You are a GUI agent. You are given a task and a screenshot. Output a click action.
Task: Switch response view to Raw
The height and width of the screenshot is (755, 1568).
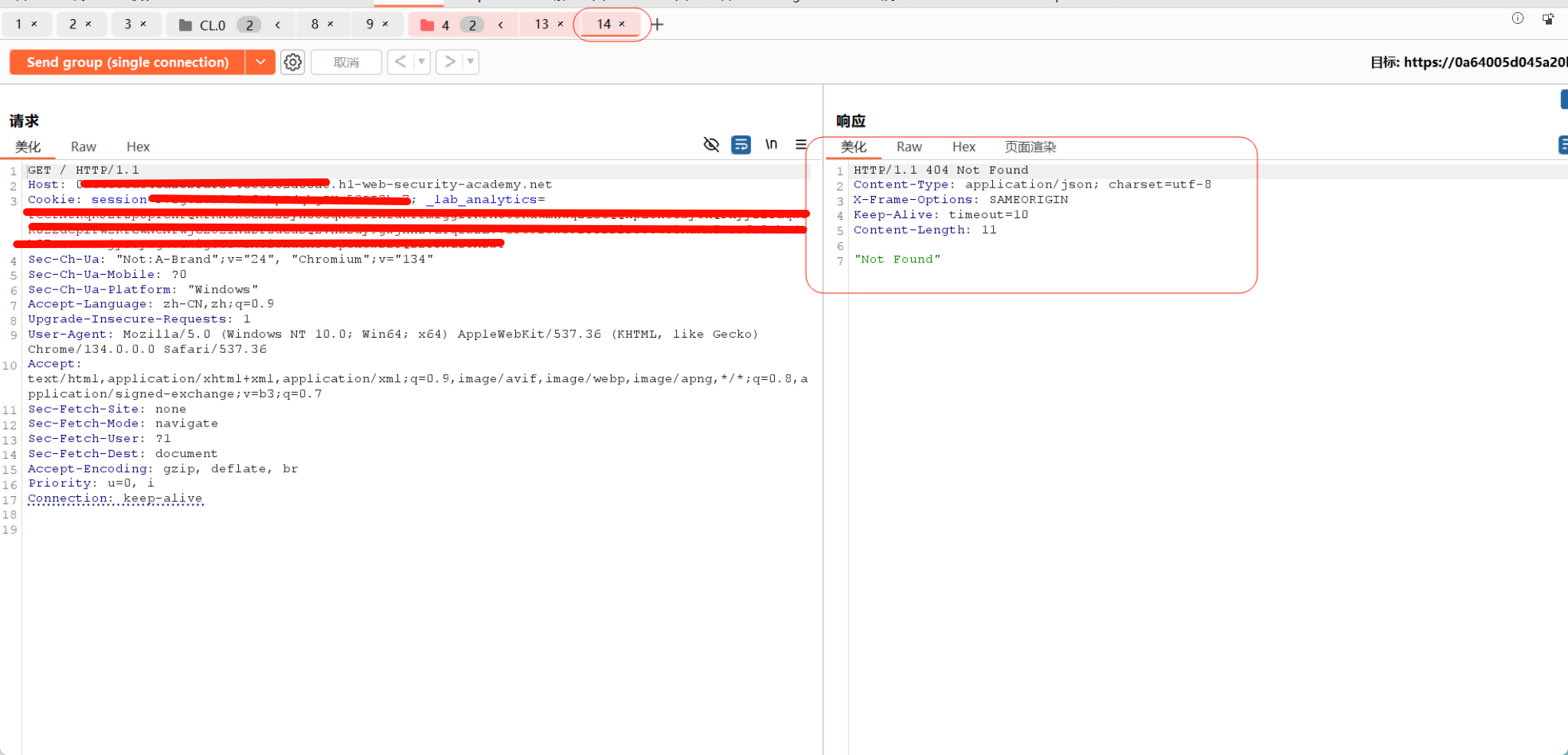(x=909, y=147)
